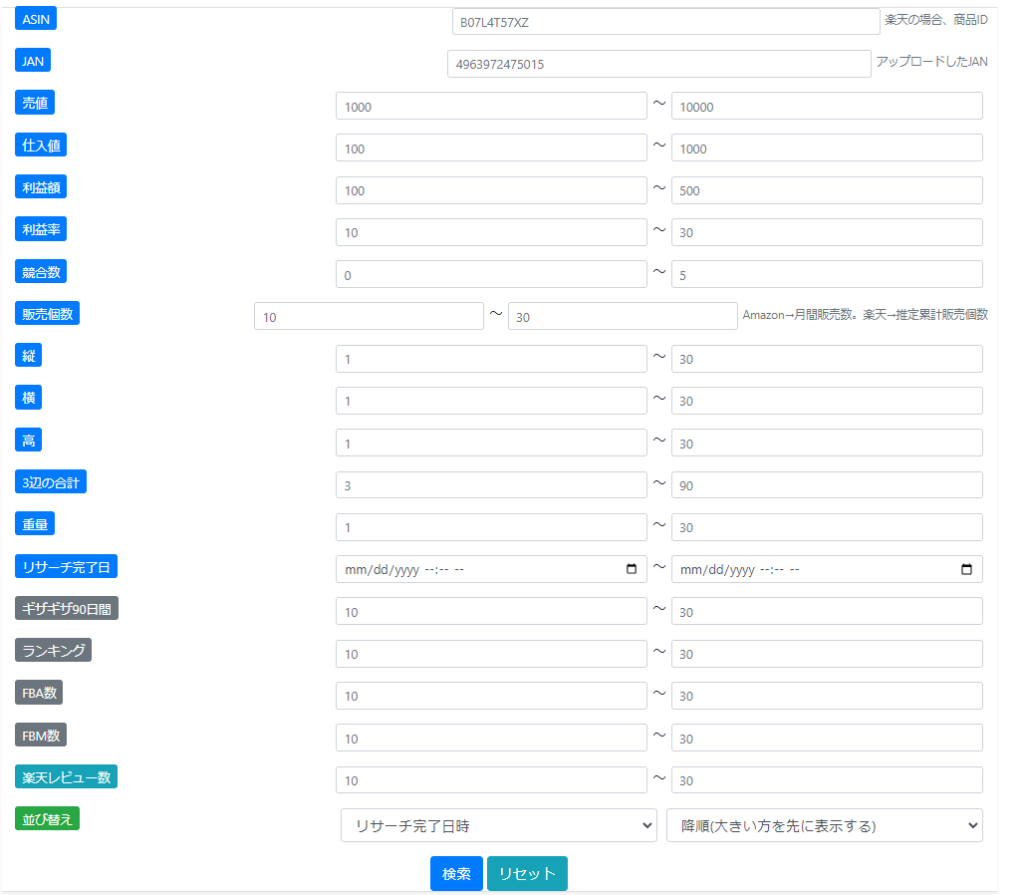Click the green 並び替え label

click(x=47, y=818)
